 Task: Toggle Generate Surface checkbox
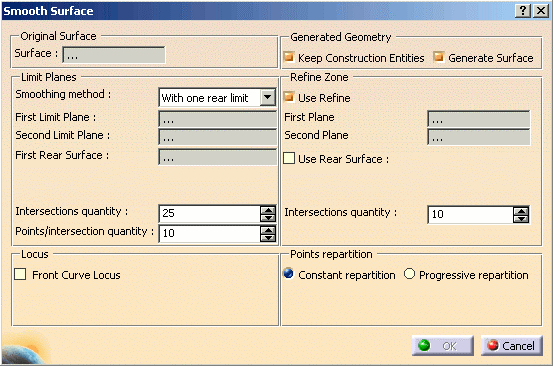pyautogui.click(x=438, y=57)
